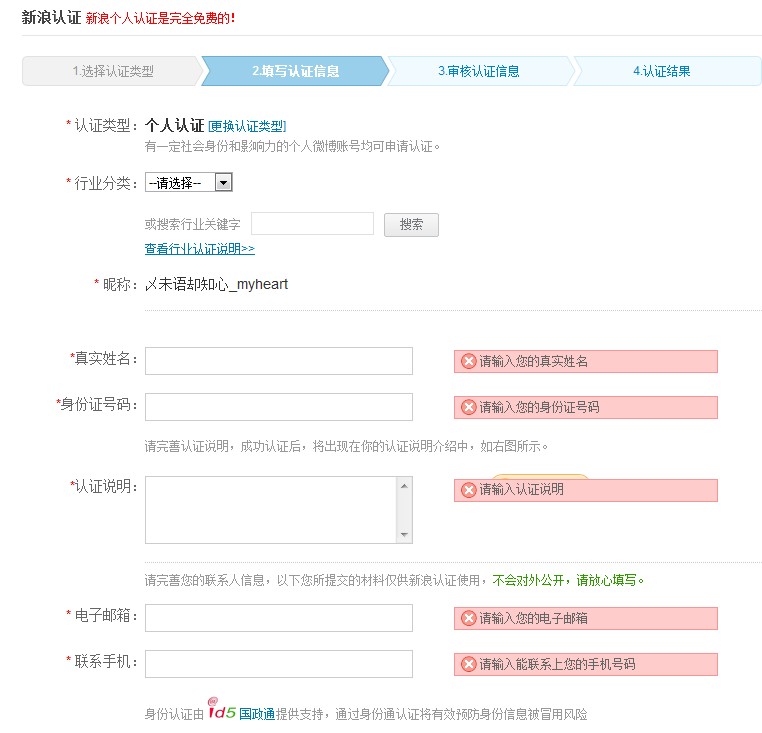Click the 联系手机 input field
Image resolution: width=762 pixels, height=733 pixels.
coord(279,663)
